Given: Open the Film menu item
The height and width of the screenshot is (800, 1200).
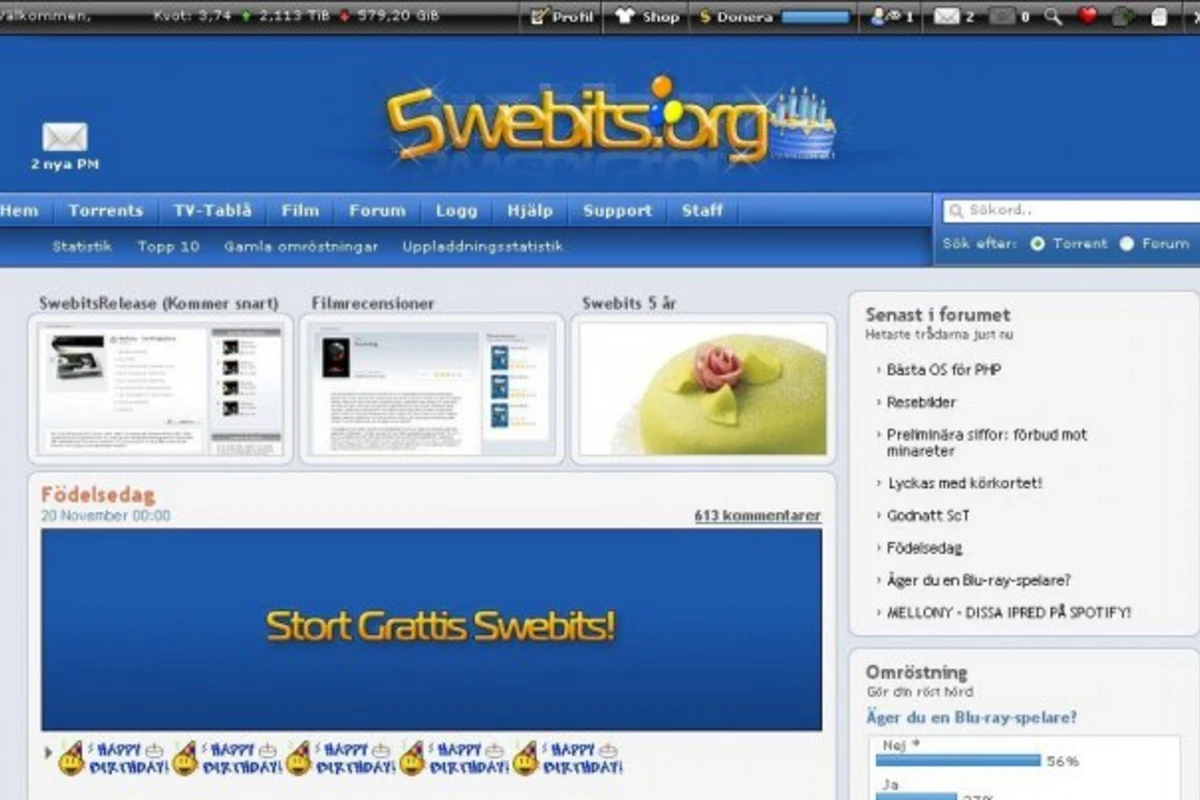Looking at the screenshot, I should [x=300, y=210].
